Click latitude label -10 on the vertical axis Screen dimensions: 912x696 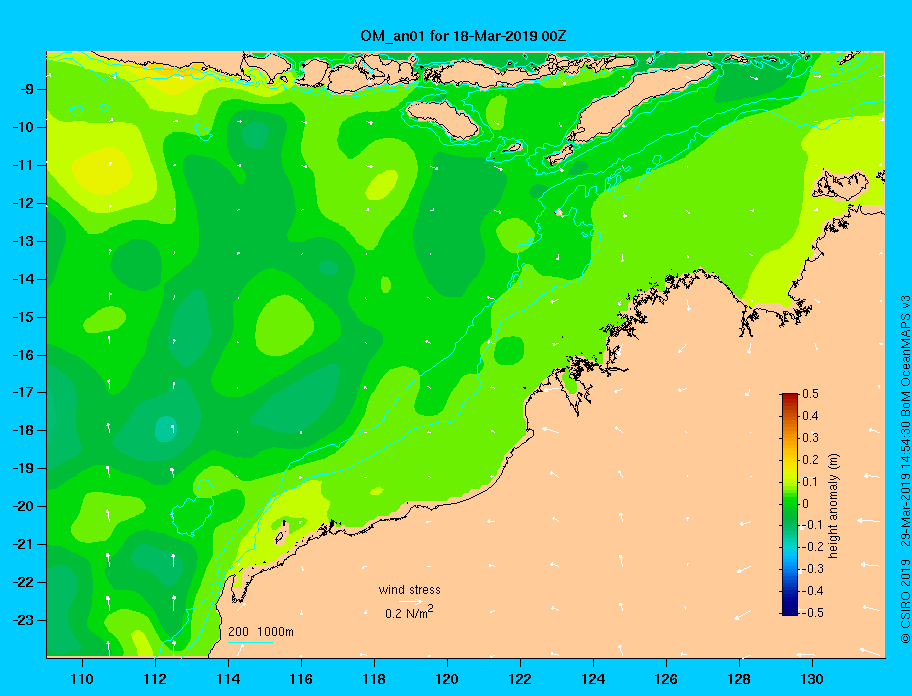[22, 127]
